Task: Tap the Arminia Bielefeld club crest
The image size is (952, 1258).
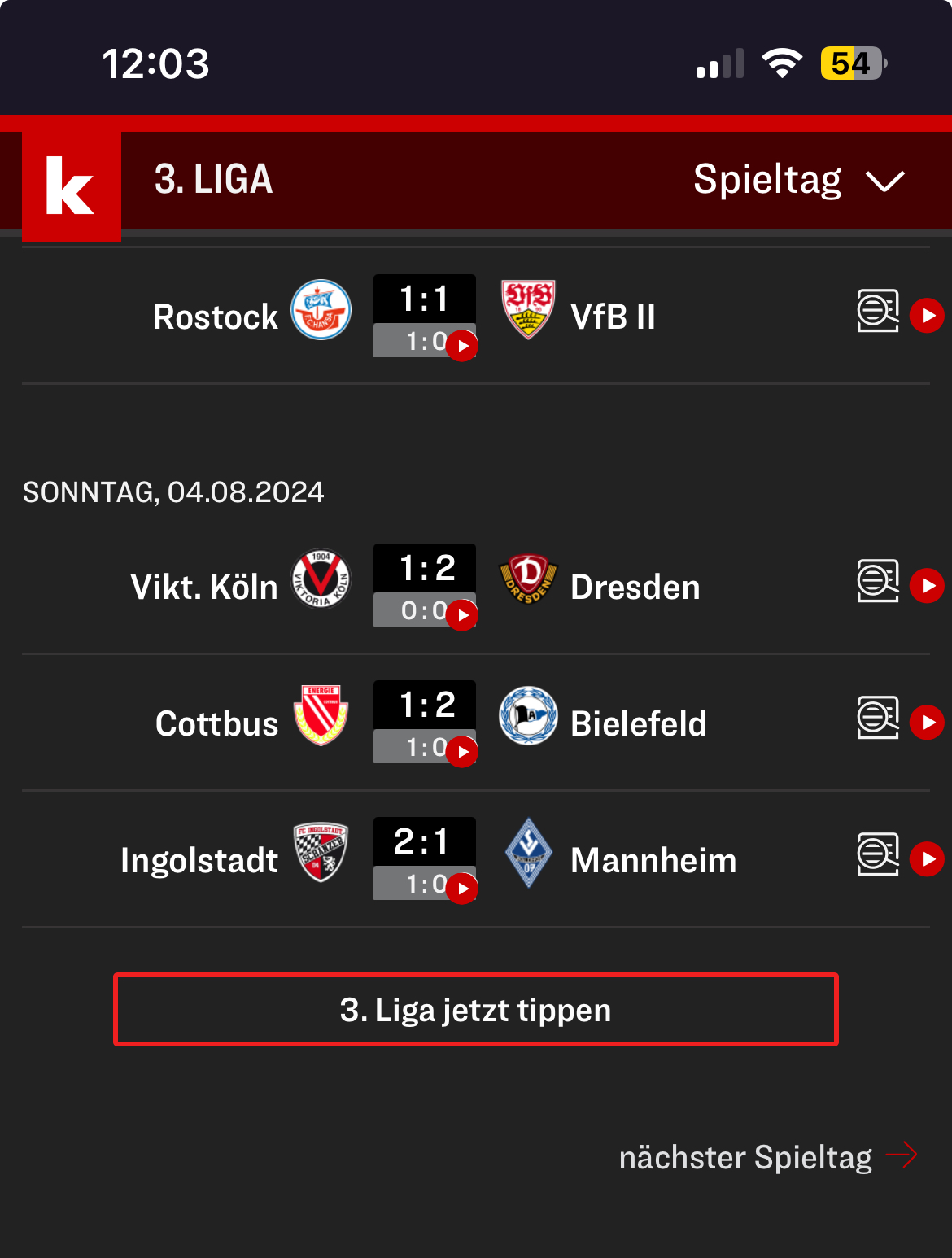Action: coord(528,716)
